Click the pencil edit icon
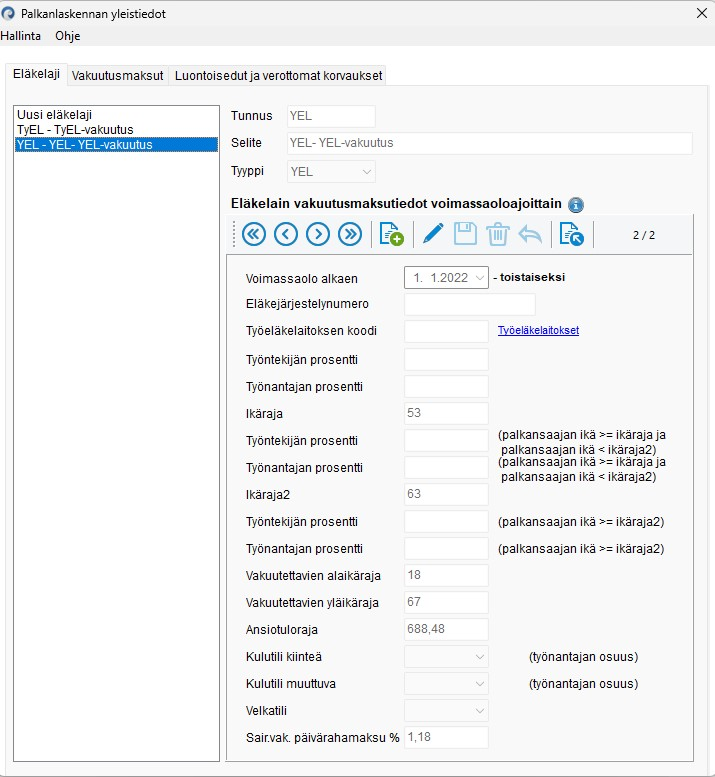The height and width of the screenshot is (777, 715). 433,233
